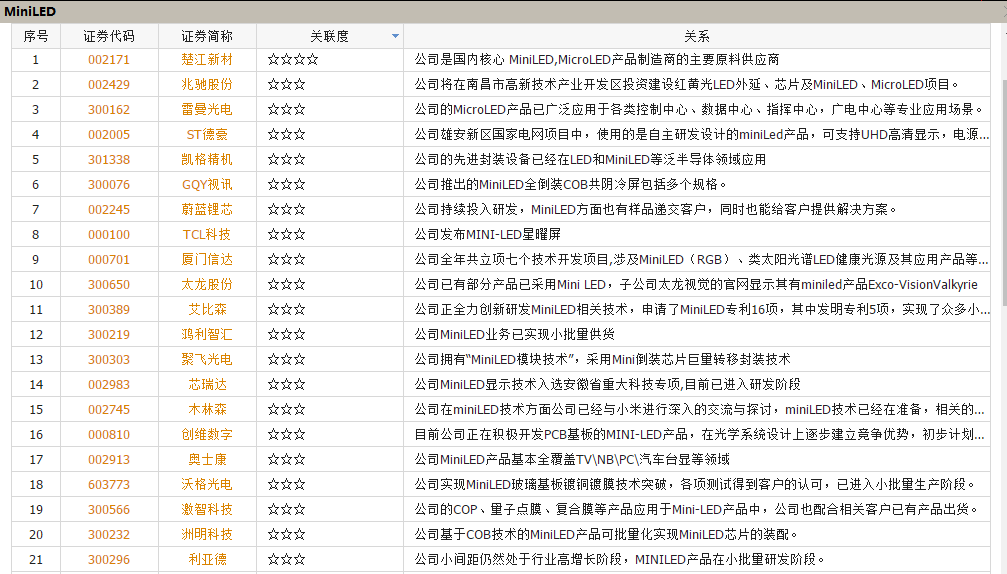Open stock code 301338

pos(109,160)
